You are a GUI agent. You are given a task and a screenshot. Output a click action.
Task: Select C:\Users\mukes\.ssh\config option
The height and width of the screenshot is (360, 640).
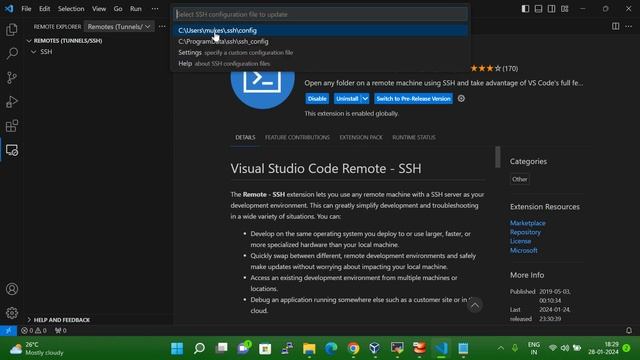(x=320, y=30)
